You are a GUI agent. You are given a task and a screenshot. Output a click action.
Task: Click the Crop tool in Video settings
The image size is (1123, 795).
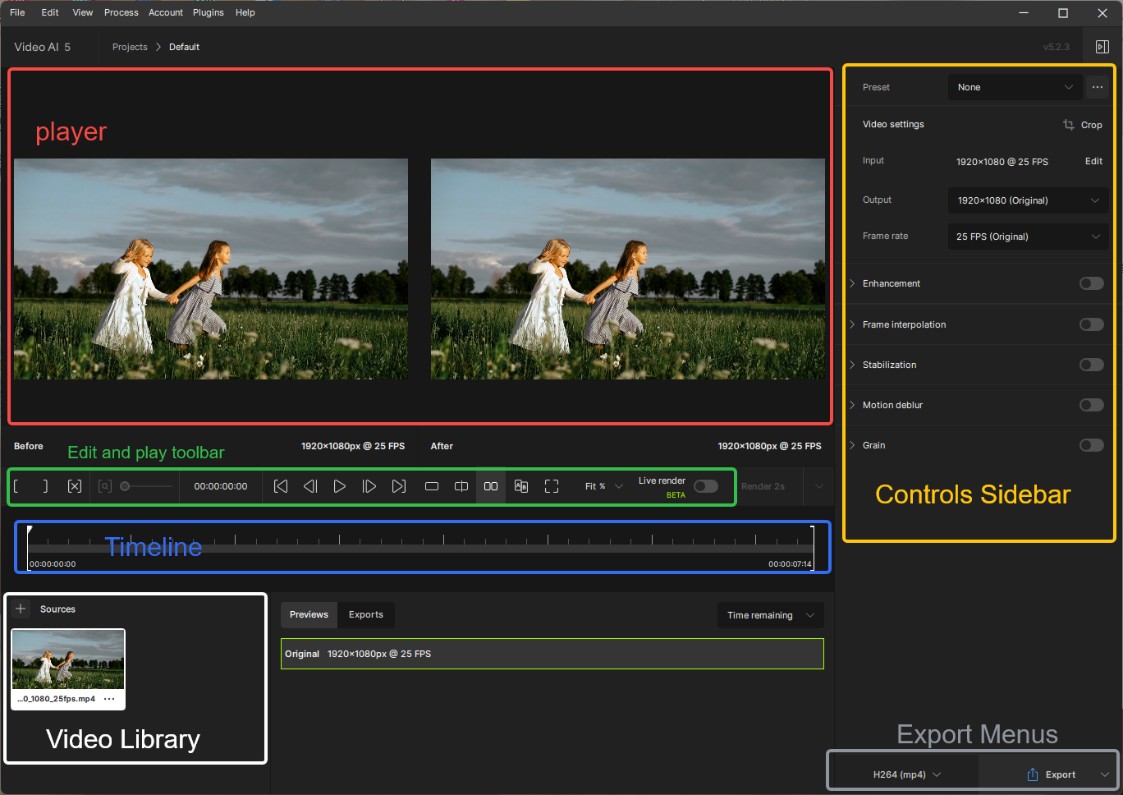[x=1082, y=125]
